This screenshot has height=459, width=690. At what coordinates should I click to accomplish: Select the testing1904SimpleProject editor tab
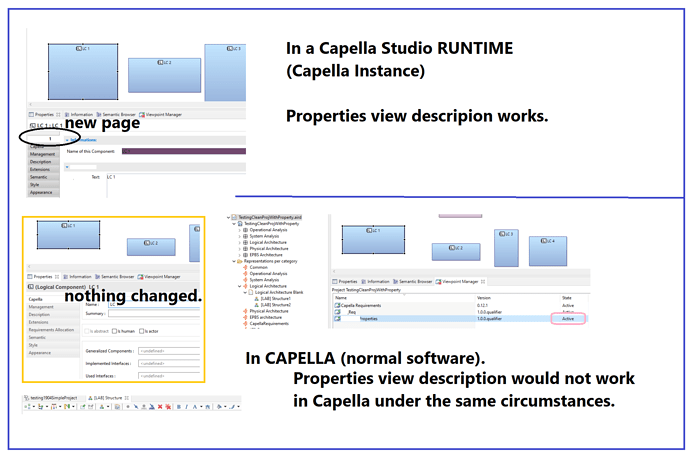point(51,398)
